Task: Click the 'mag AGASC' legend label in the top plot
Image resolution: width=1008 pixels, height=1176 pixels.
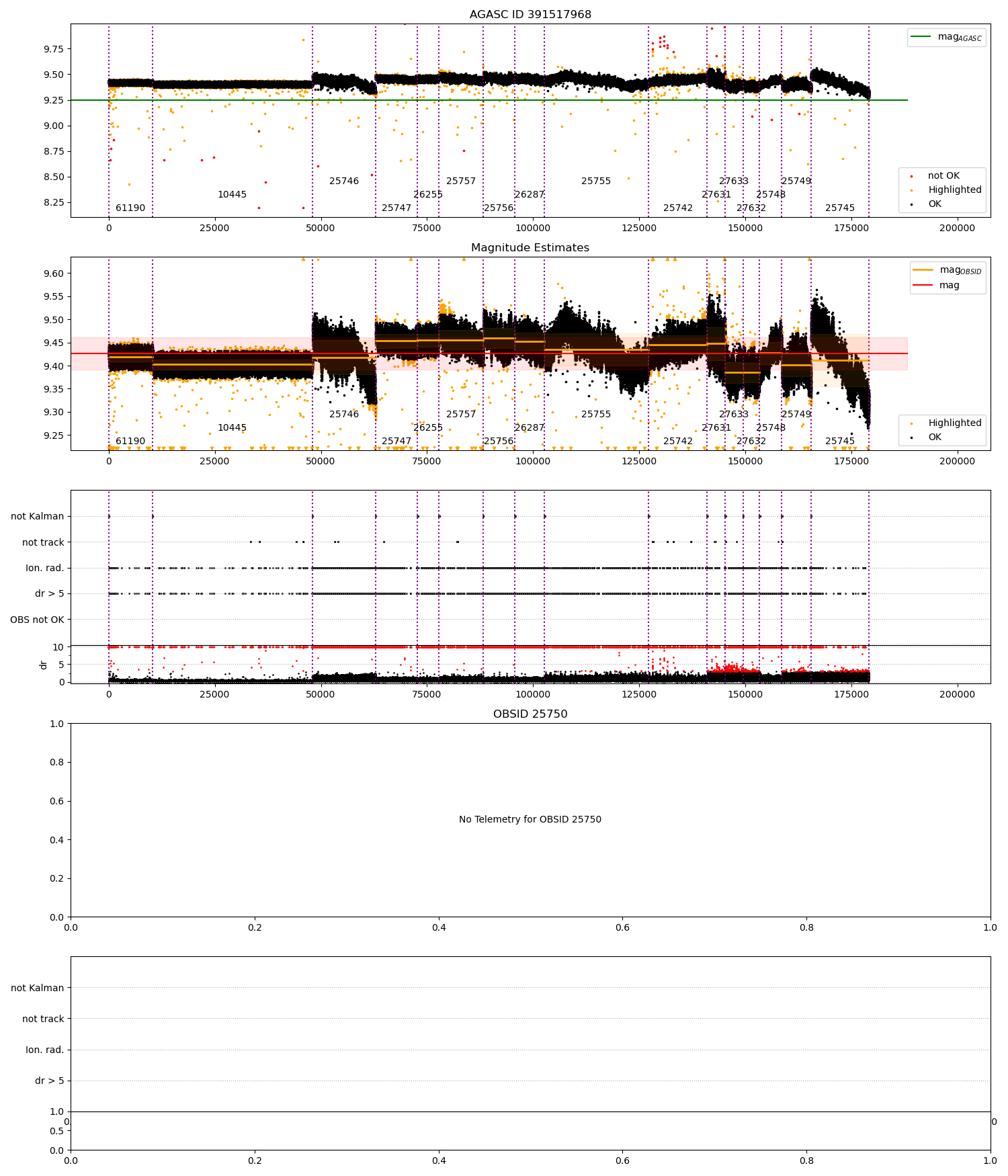Action: click(x=960, y=37)
